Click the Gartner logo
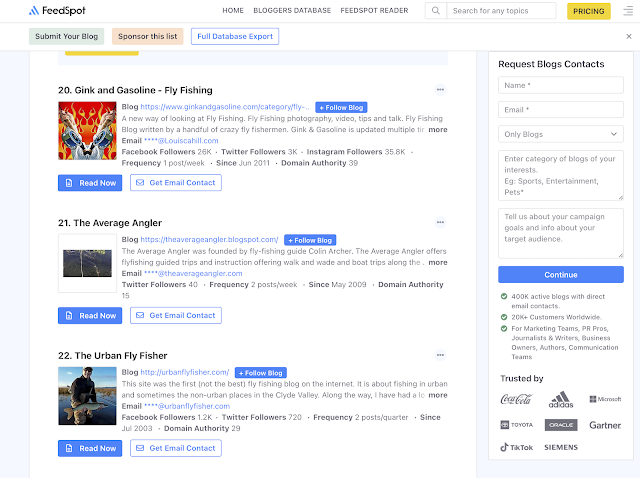 605,425
